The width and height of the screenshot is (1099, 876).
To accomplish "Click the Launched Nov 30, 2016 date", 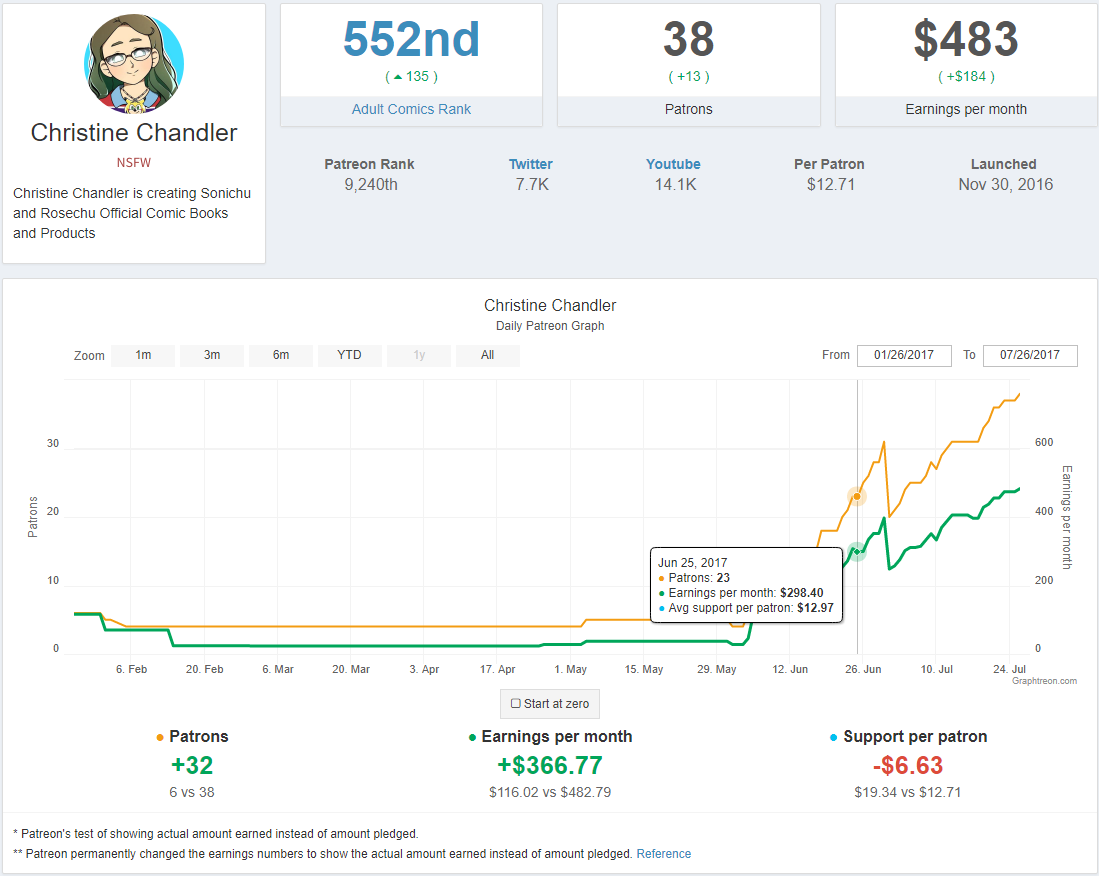I will pyautogui.click(x=1005, y=184).
